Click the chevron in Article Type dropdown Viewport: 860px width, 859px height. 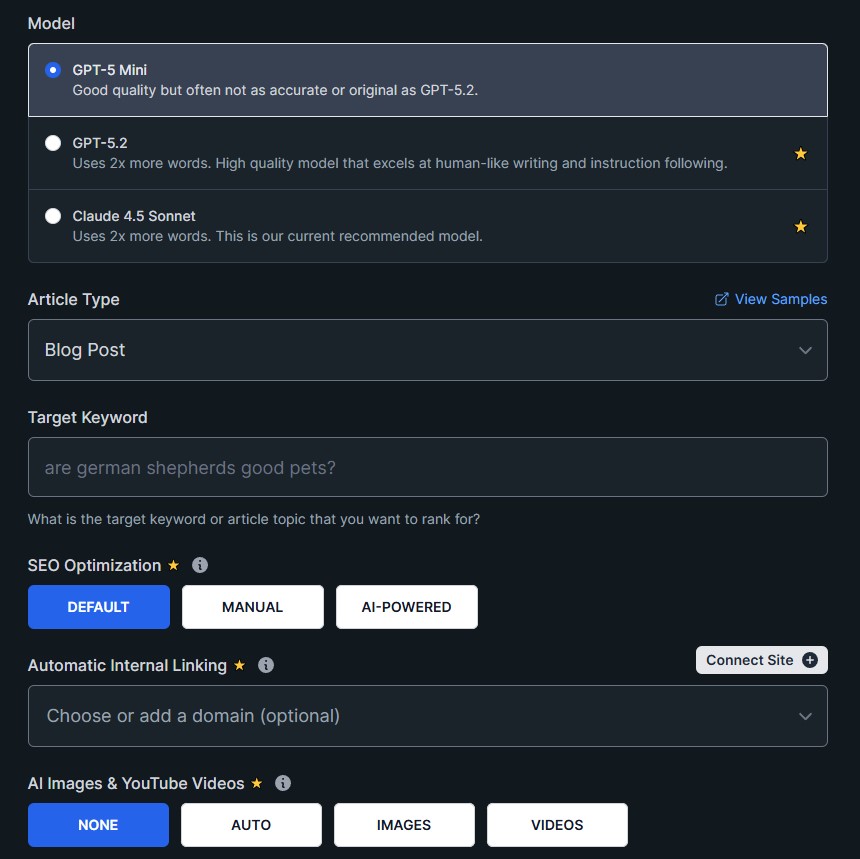click(805, 351)
